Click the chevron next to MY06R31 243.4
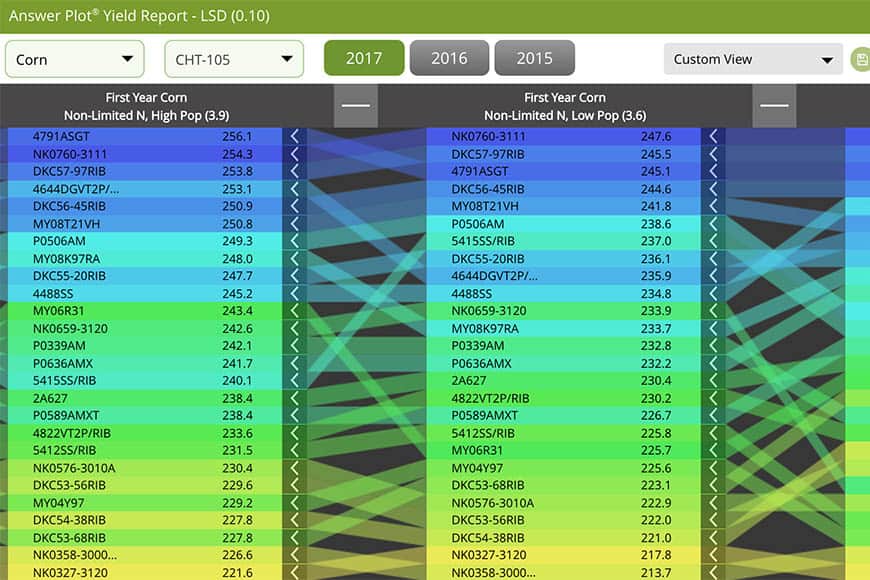 [294, 311]
